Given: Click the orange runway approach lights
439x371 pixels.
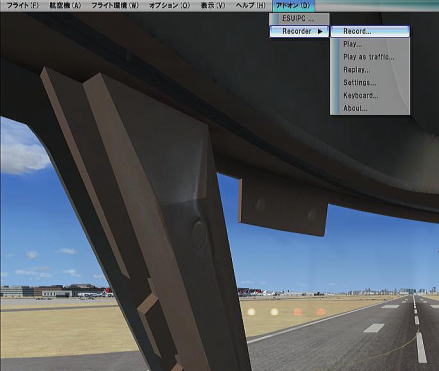Looking at the screenshot, I should point(309,312).
